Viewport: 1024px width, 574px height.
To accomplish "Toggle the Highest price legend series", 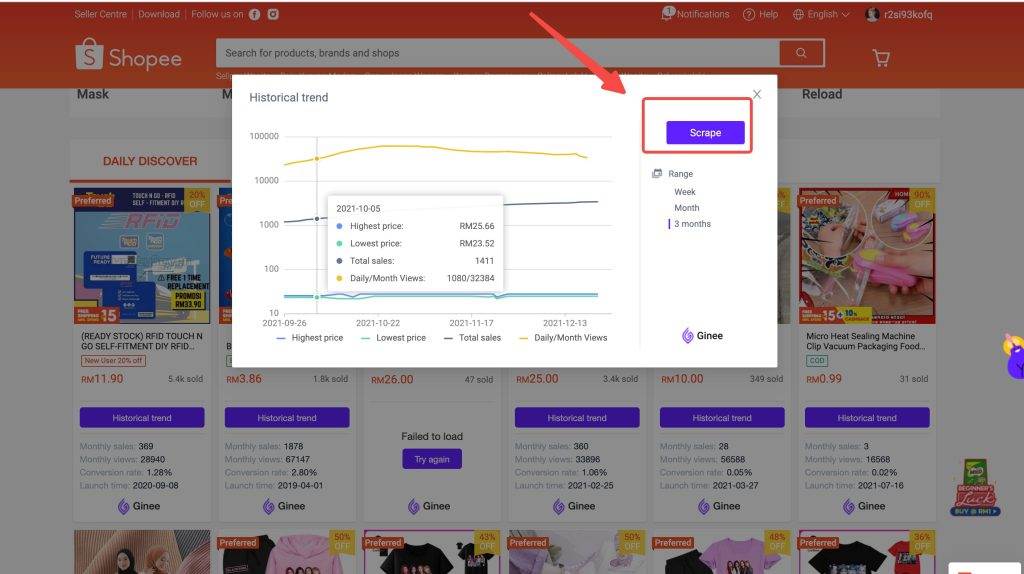I will pos(310,338).
